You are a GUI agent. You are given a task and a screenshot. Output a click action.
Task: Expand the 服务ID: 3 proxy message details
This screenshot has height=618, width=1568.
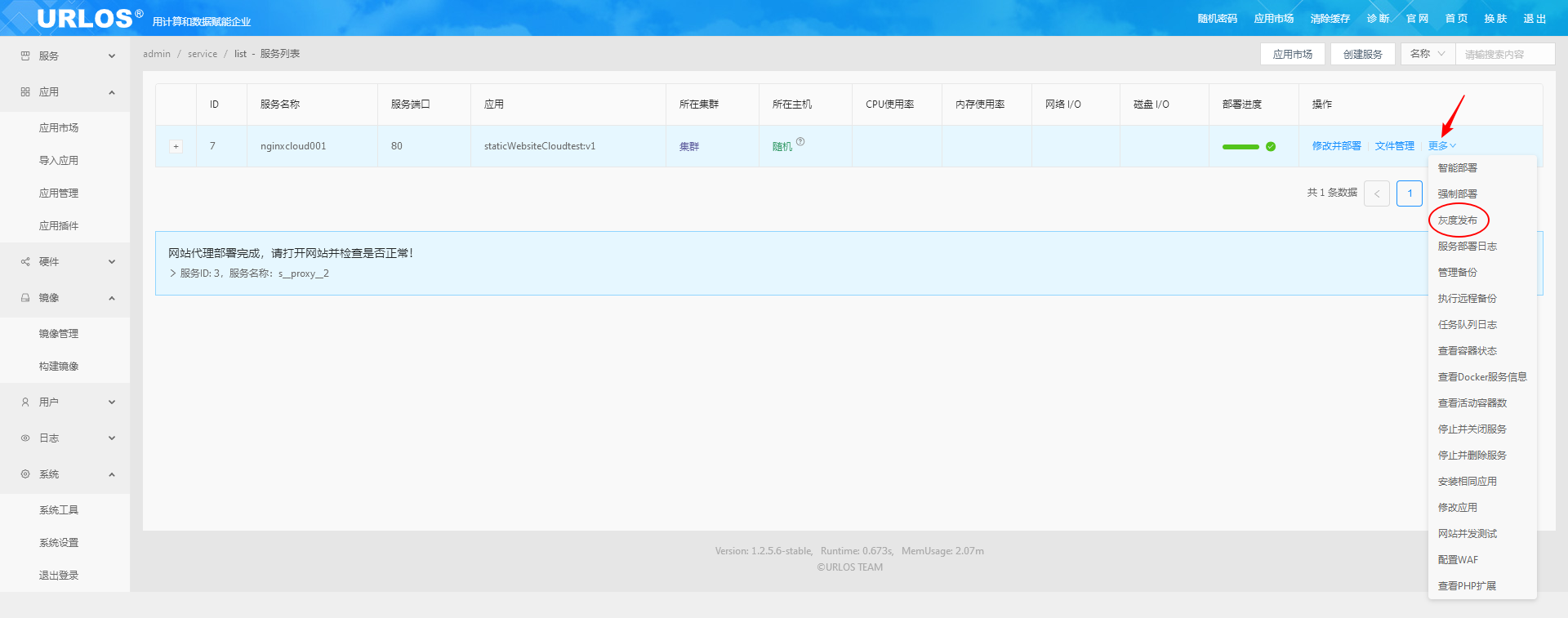click(x=173, y=273)
